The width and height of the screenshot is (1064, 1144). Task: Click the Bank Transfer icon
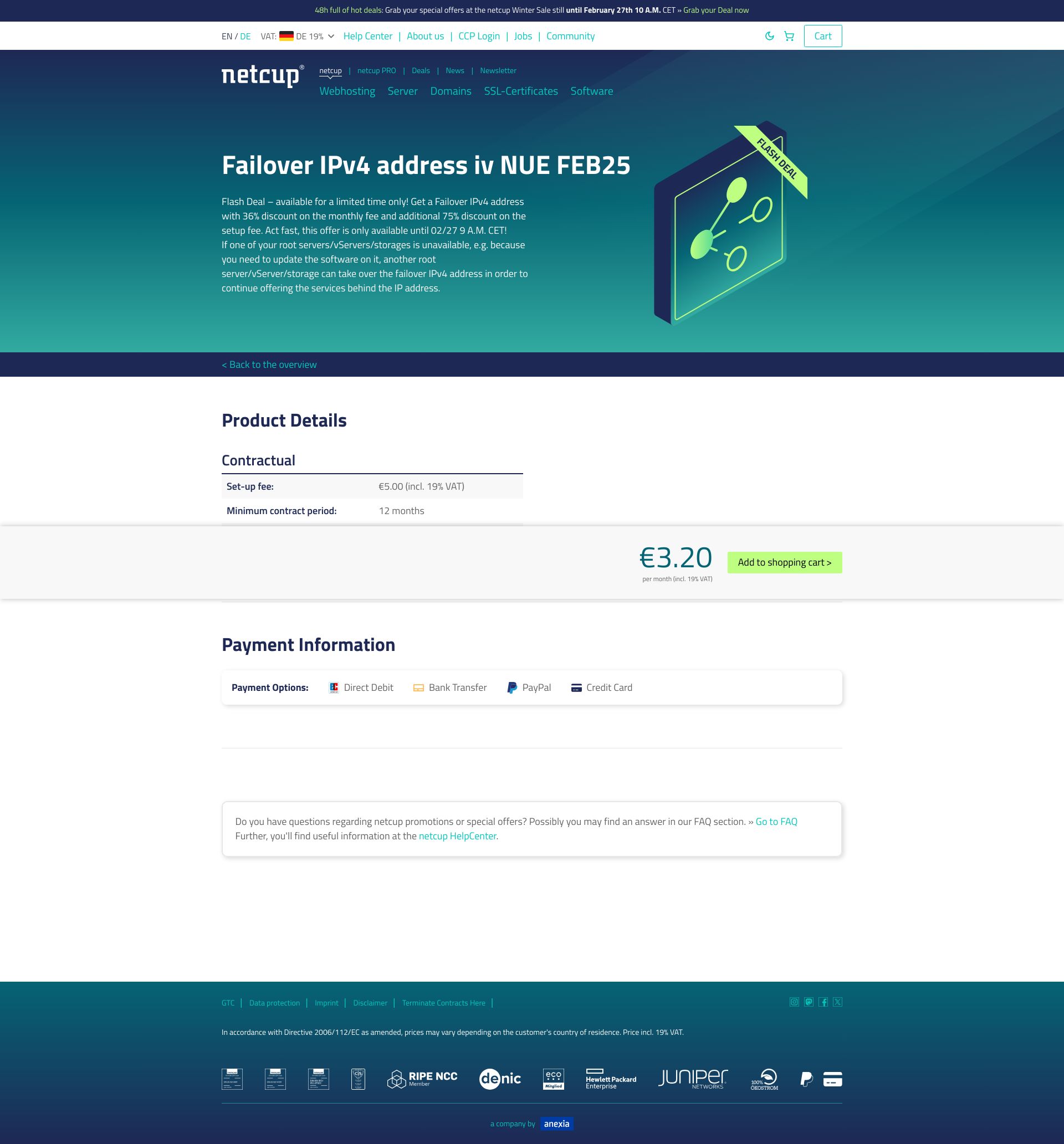coord(418,688)
